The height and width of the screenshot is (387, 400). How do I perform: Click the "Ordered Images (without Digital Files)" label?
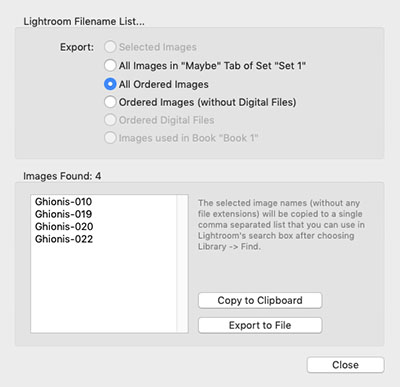point(207,102)
